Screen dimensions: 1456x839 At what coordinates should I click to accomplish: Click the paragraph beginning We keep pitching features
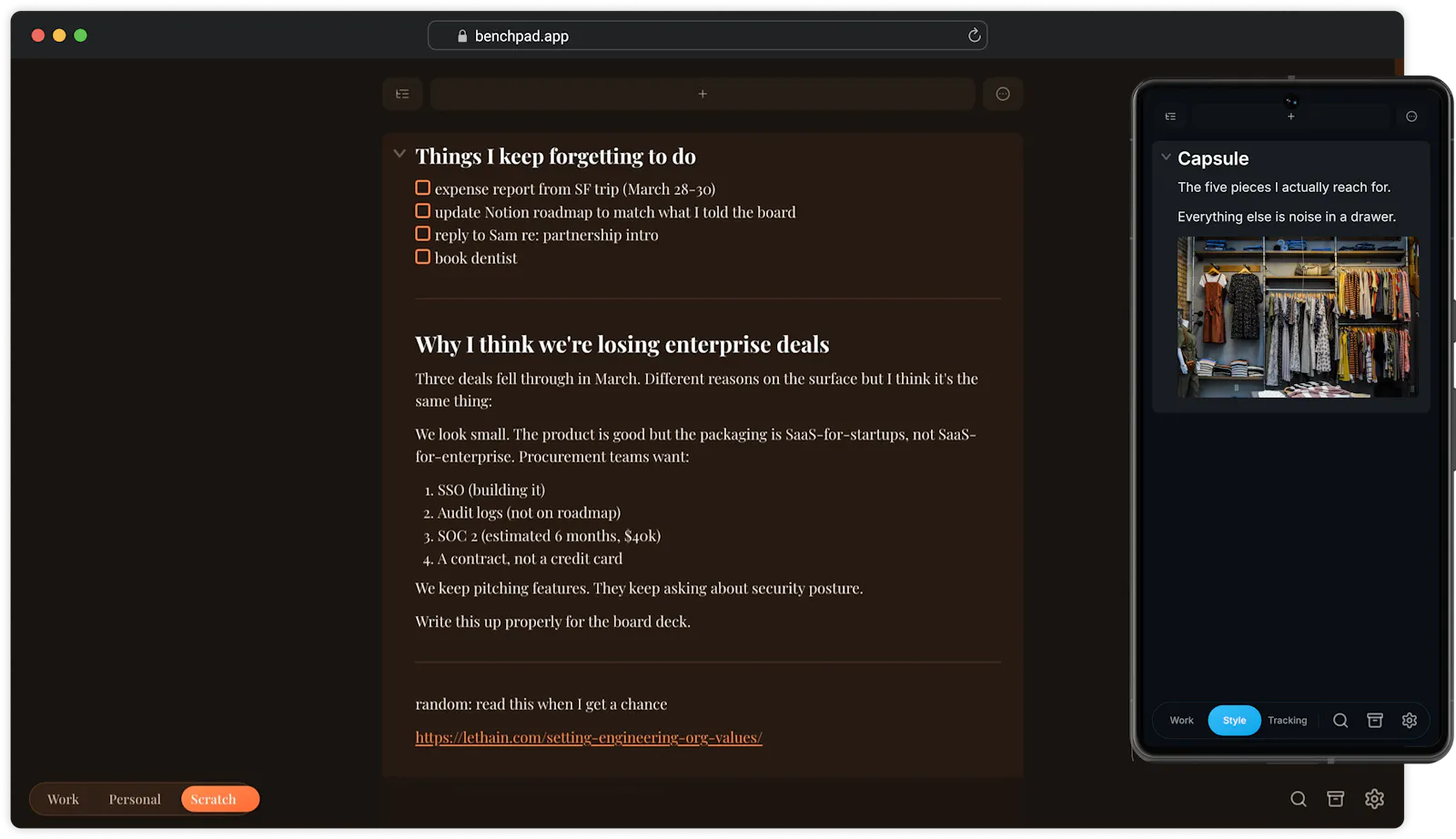click(639, 588)
